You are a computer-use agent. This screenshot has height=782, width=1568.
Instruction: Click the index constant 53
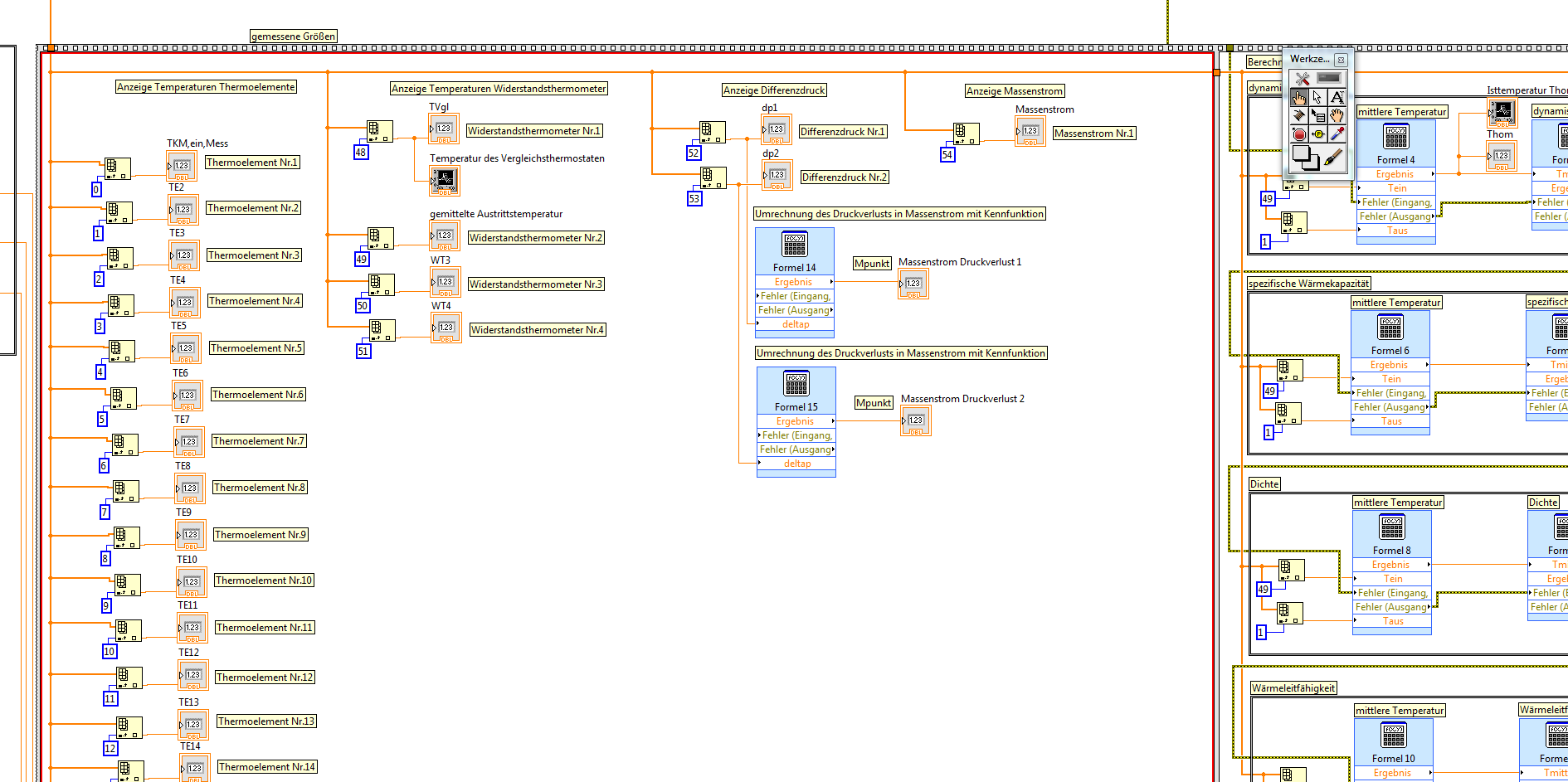pyautogui.click(x=694, y=199)
